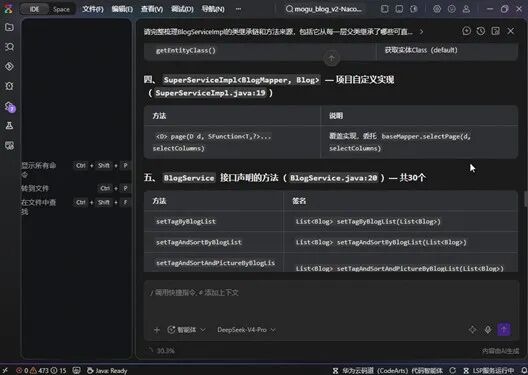Send the message with purple arrow button
Image resolution: width=528 pixels, height=375 pixels.
(504, 329)
